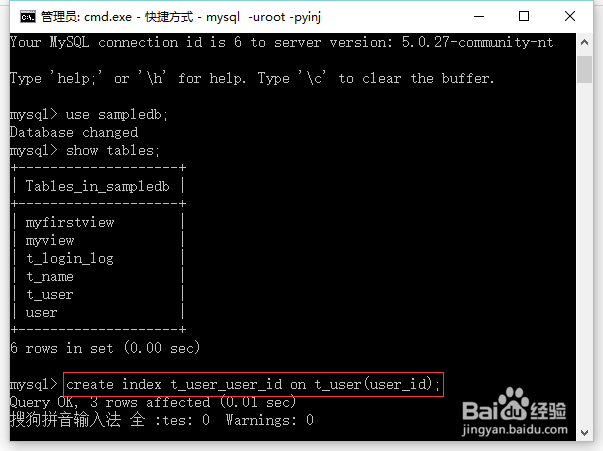The image size is (603, 451).
Task: Minimize the cmd.exe window
Action: pyautogui.click(x=479, y=17)
